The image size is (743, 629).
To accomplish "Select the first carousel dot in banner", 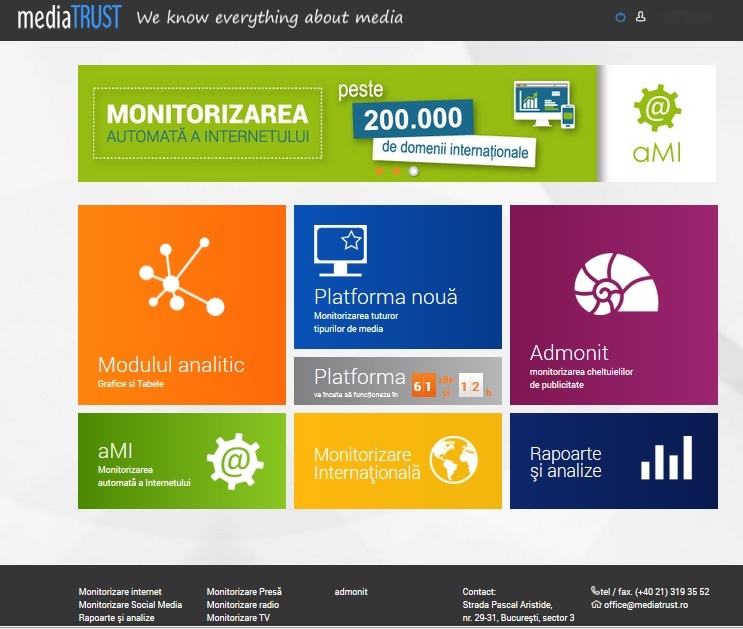I will pos(380,171).
